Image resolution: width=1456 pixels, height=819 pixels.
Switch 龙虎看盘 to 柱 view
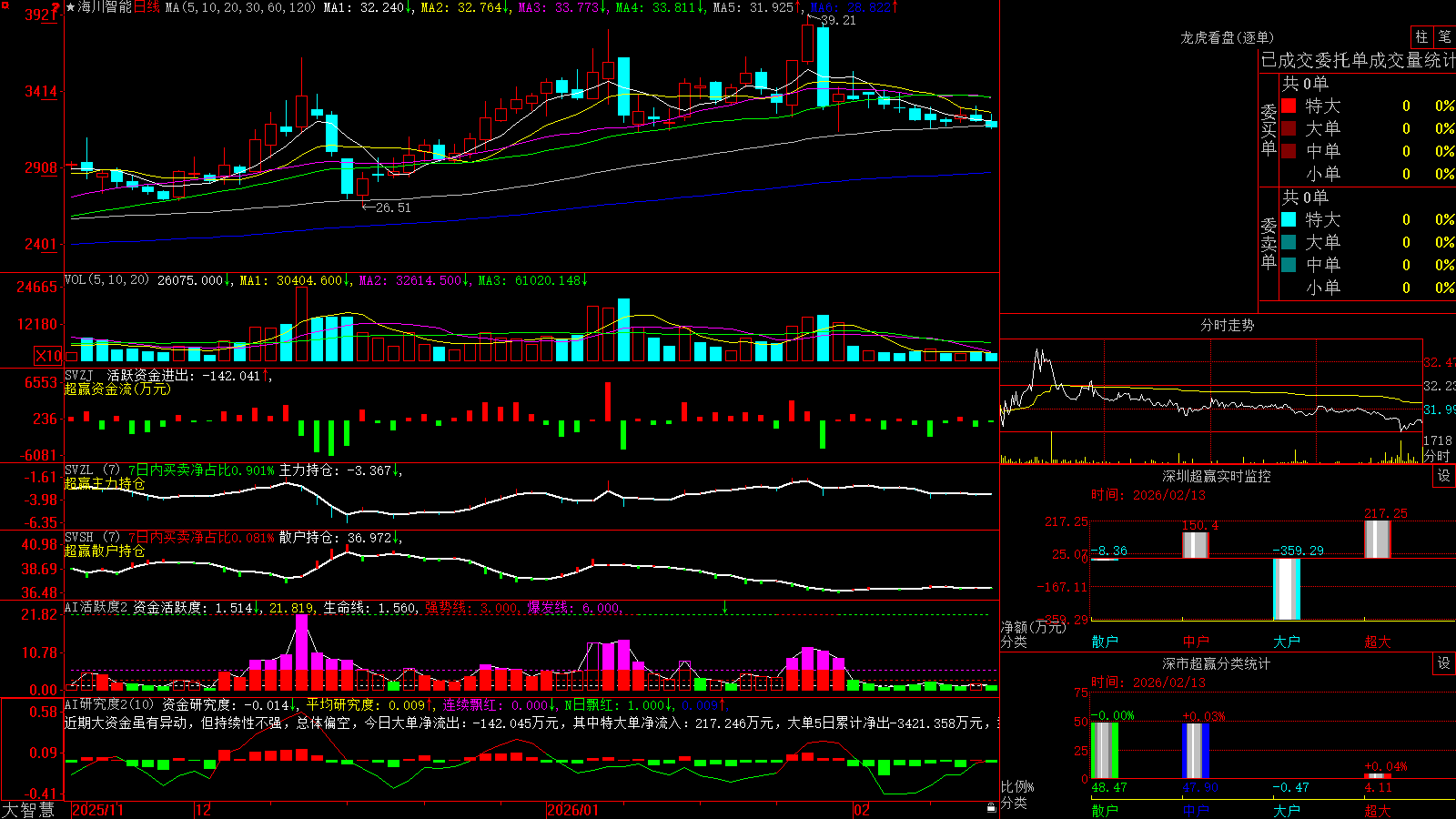click(x=1421, y=36)
